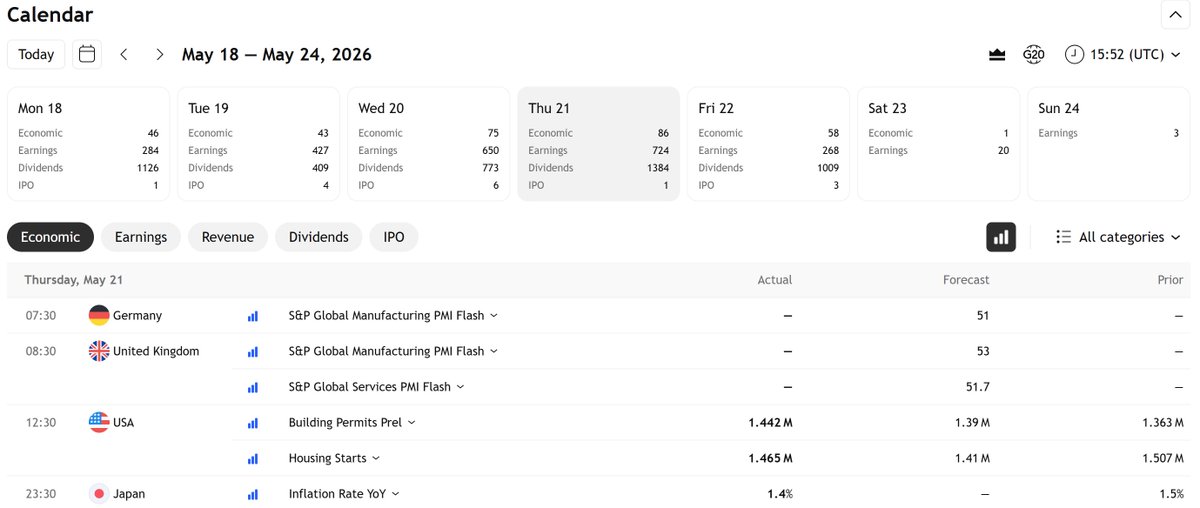Click importance bars icon in Germany row
1200x508 pixels.
[x=253, y=316]
